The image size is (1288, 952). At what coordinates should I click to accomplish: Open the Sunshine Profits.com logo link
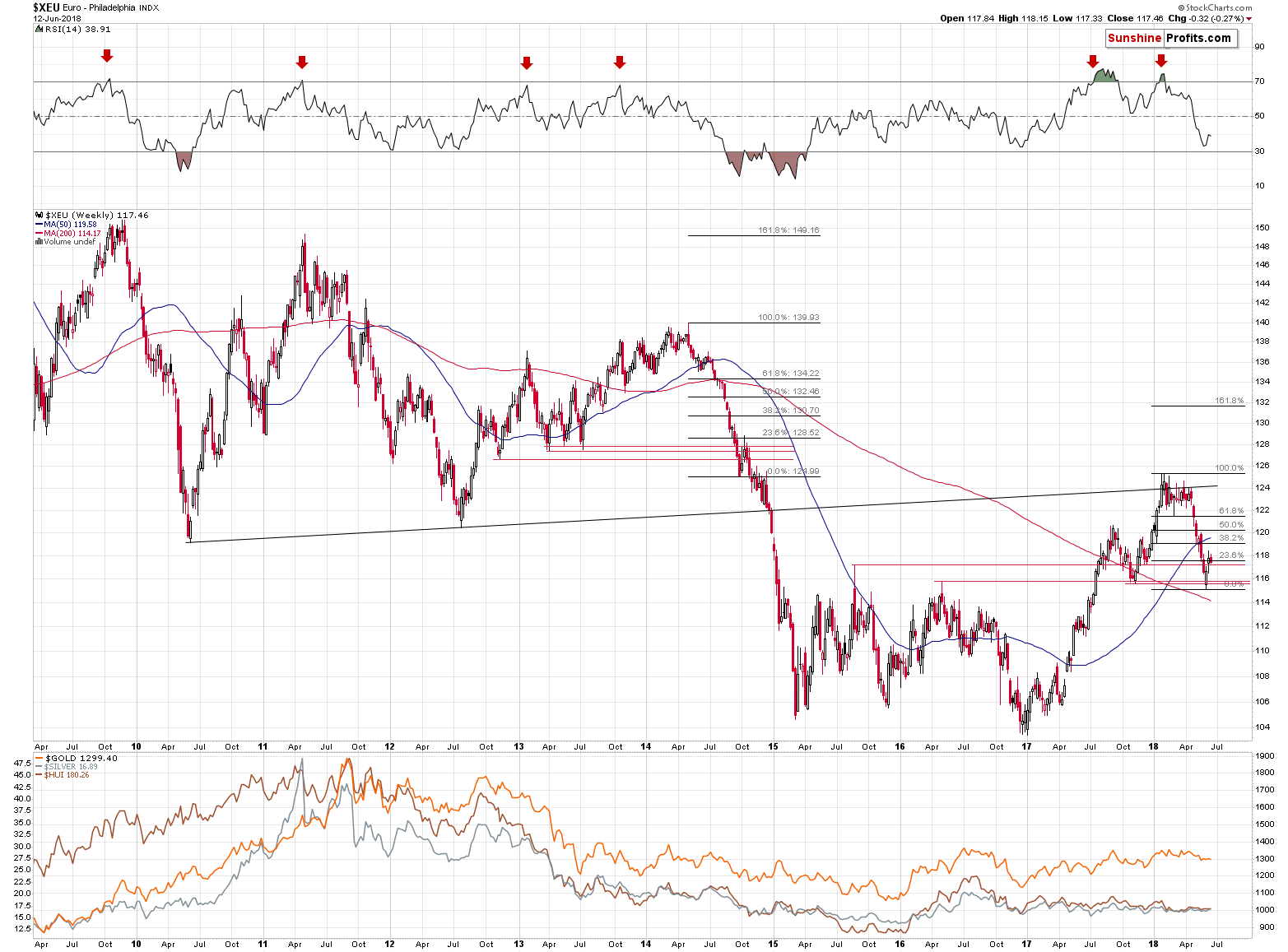[1170, 38]
